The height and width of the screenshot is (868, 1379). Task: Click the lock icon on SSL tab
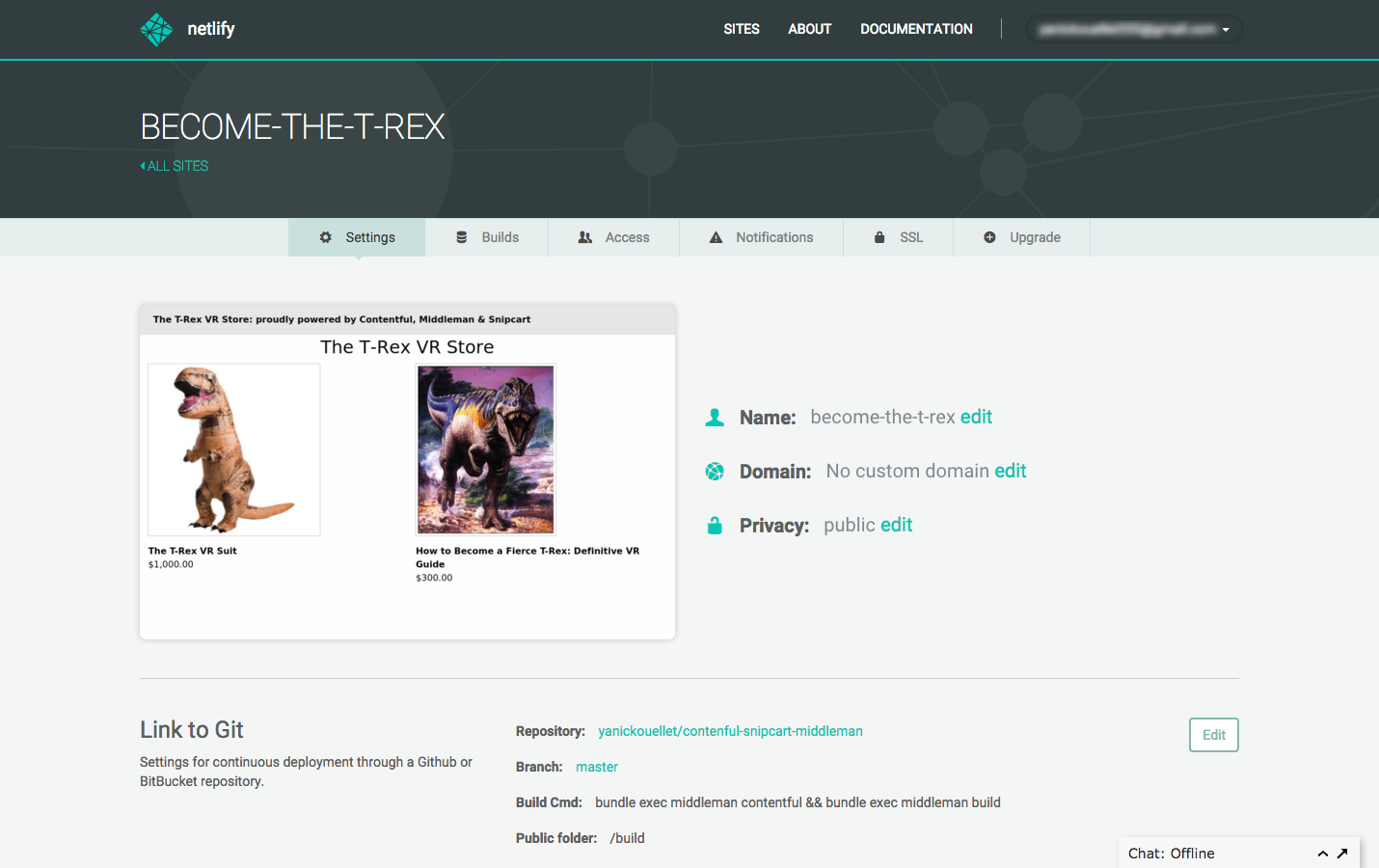tap(879, 237)
